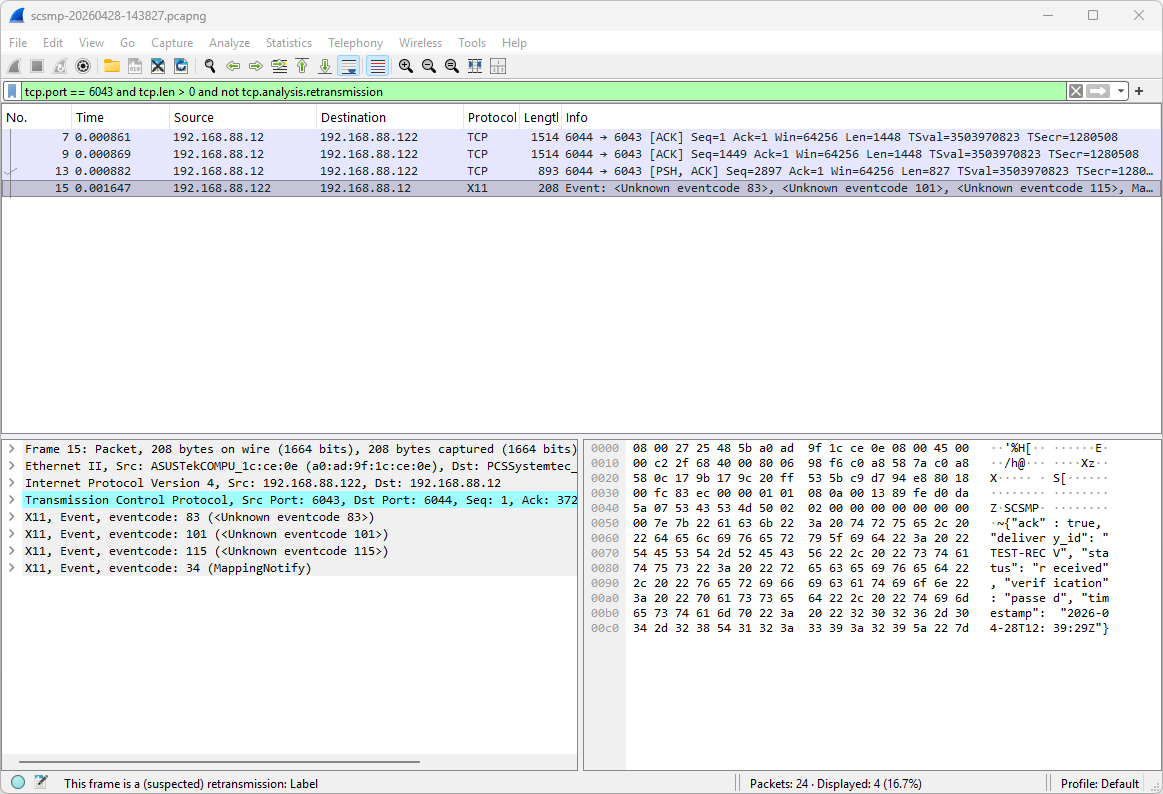Expand Internet Protocol Version 4 node

[12, 483]
